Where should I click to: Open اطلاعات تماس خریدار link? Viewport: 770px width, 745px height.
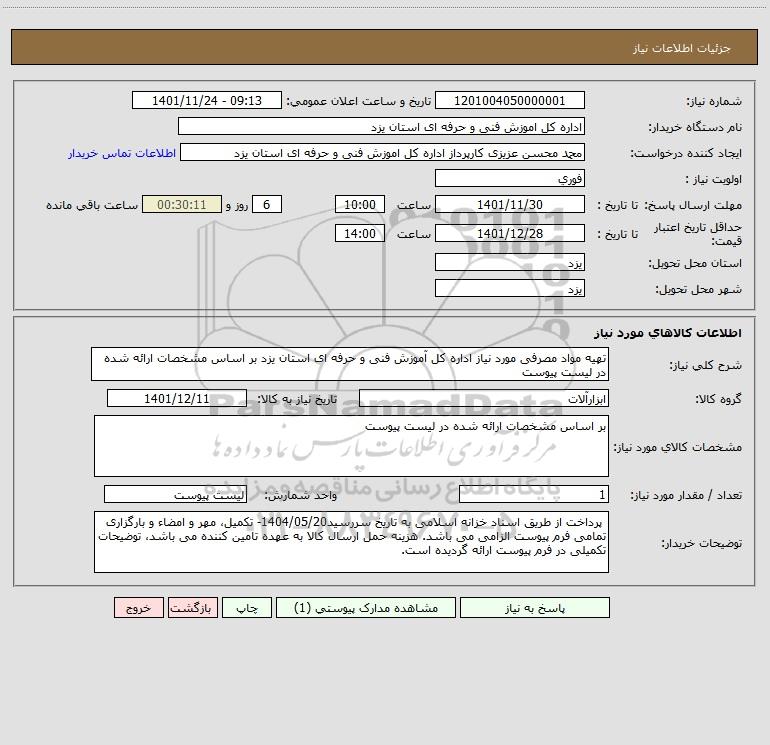tap(122, 153)
